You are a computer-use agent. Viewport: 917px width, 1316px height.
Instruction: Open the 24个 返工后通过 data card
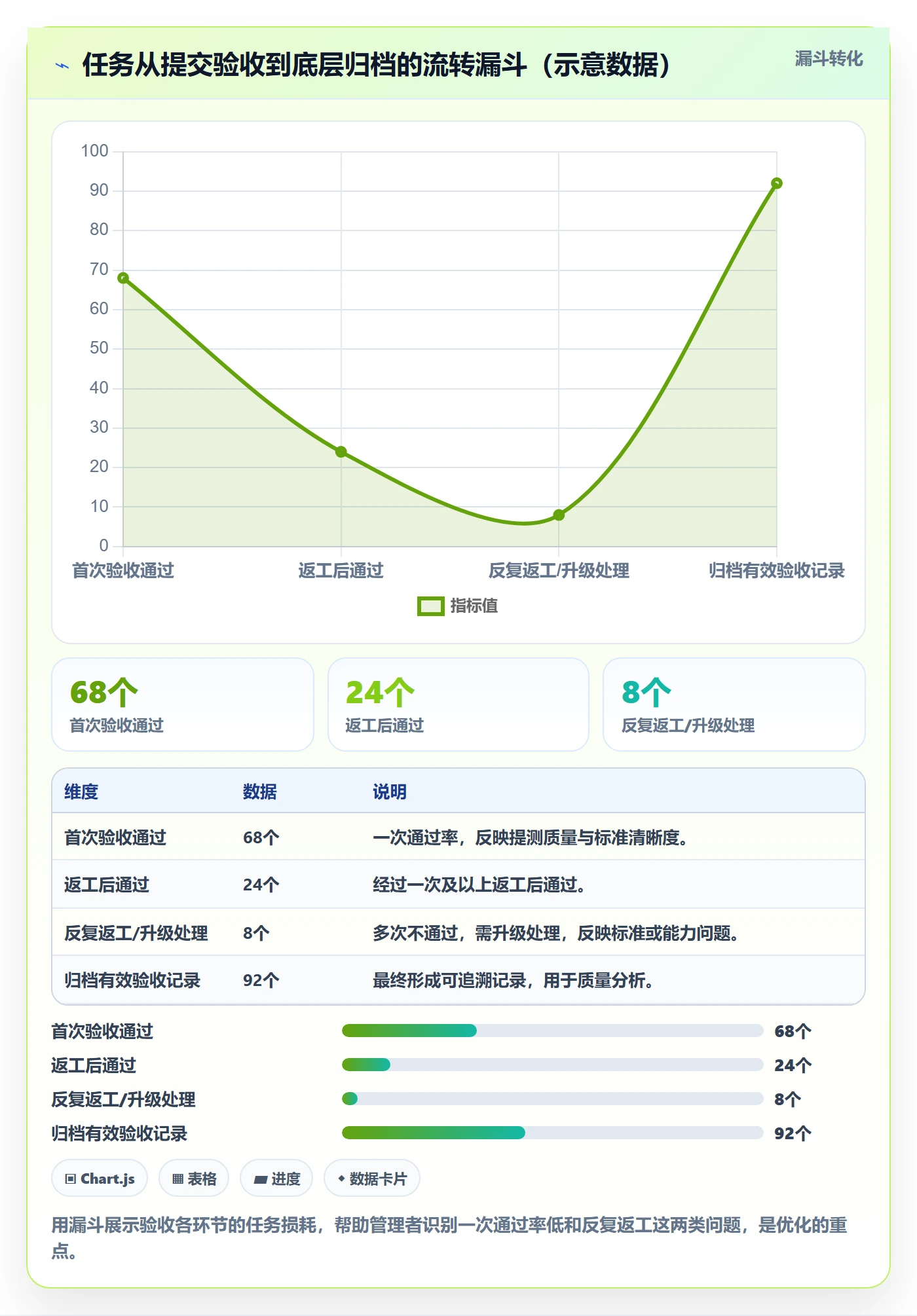pos(458,704)
